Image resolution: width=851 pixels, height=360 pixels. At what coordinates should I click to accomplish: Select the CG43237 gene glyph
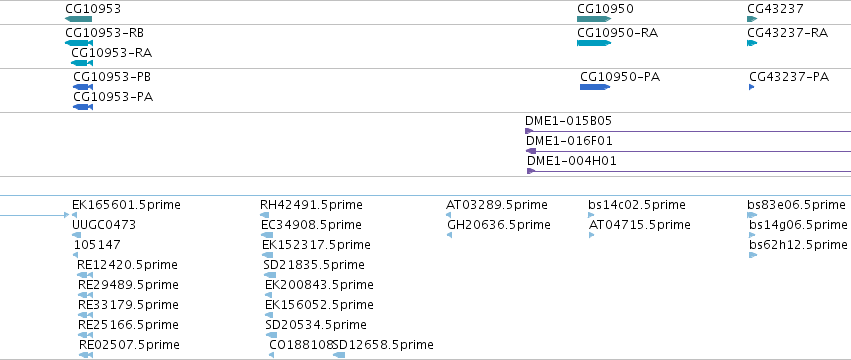click(752, 19)
